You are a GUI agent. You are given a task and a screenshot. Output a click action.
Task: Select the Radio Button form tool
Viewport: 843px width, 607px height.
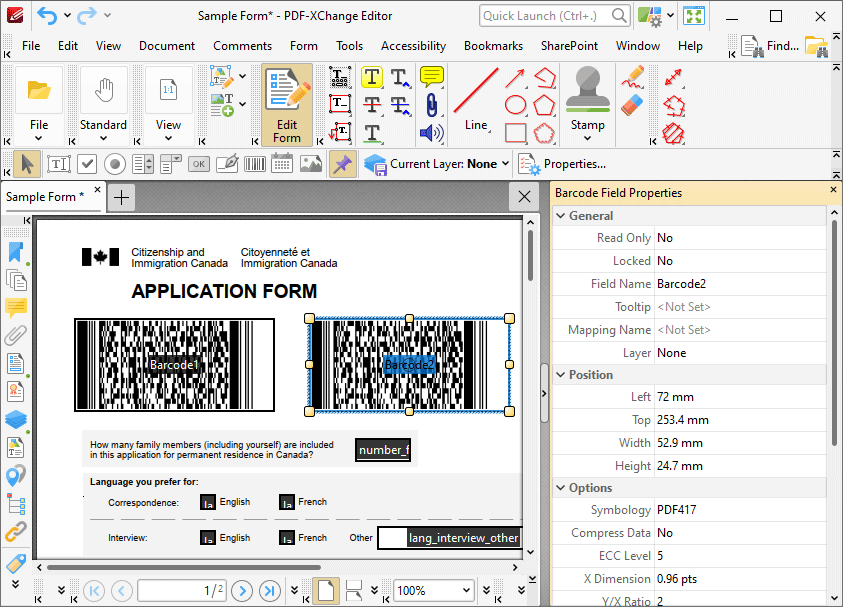click(115, 164)
